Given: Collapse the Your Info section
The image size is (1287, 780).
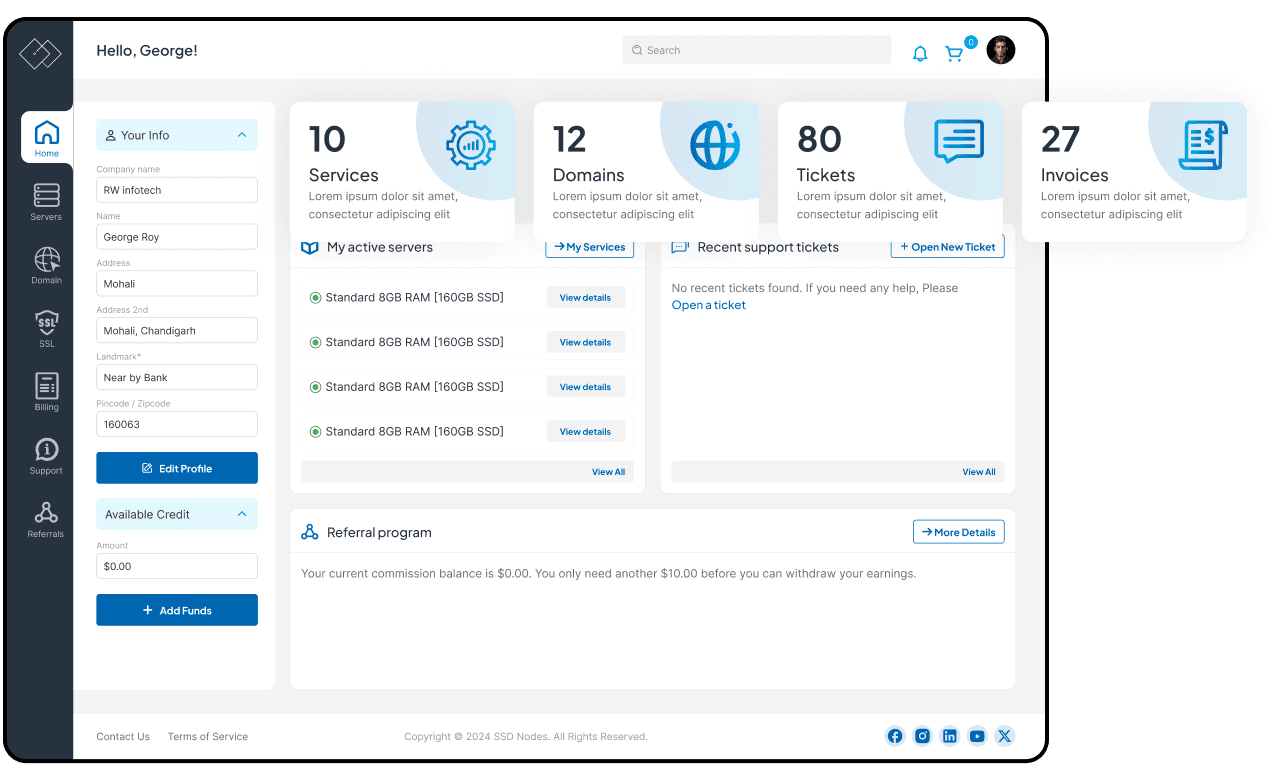Looking at the screenshot, I should click(242, 135).
